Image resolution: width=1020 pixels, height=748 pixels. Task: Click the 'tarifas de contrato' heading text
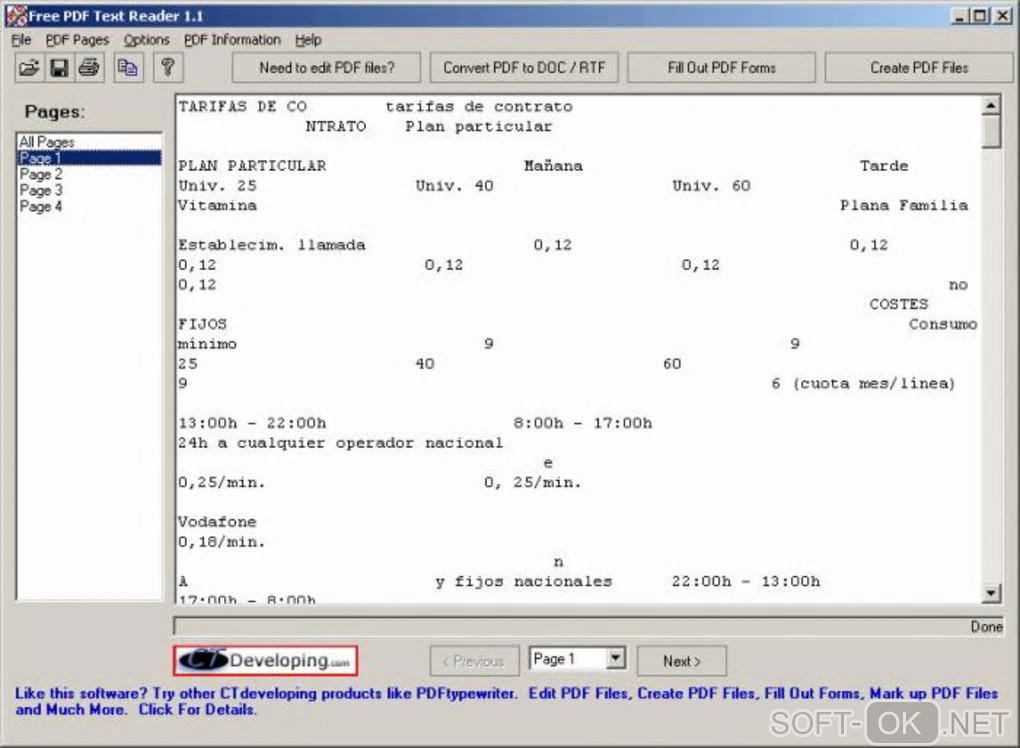pos(479,107)
